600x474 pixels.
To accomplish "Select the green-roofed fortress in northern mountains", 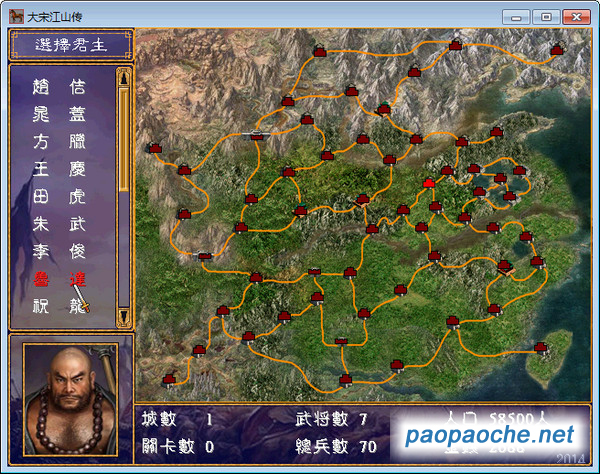I will pyautogui.click(x=383, y=109).
